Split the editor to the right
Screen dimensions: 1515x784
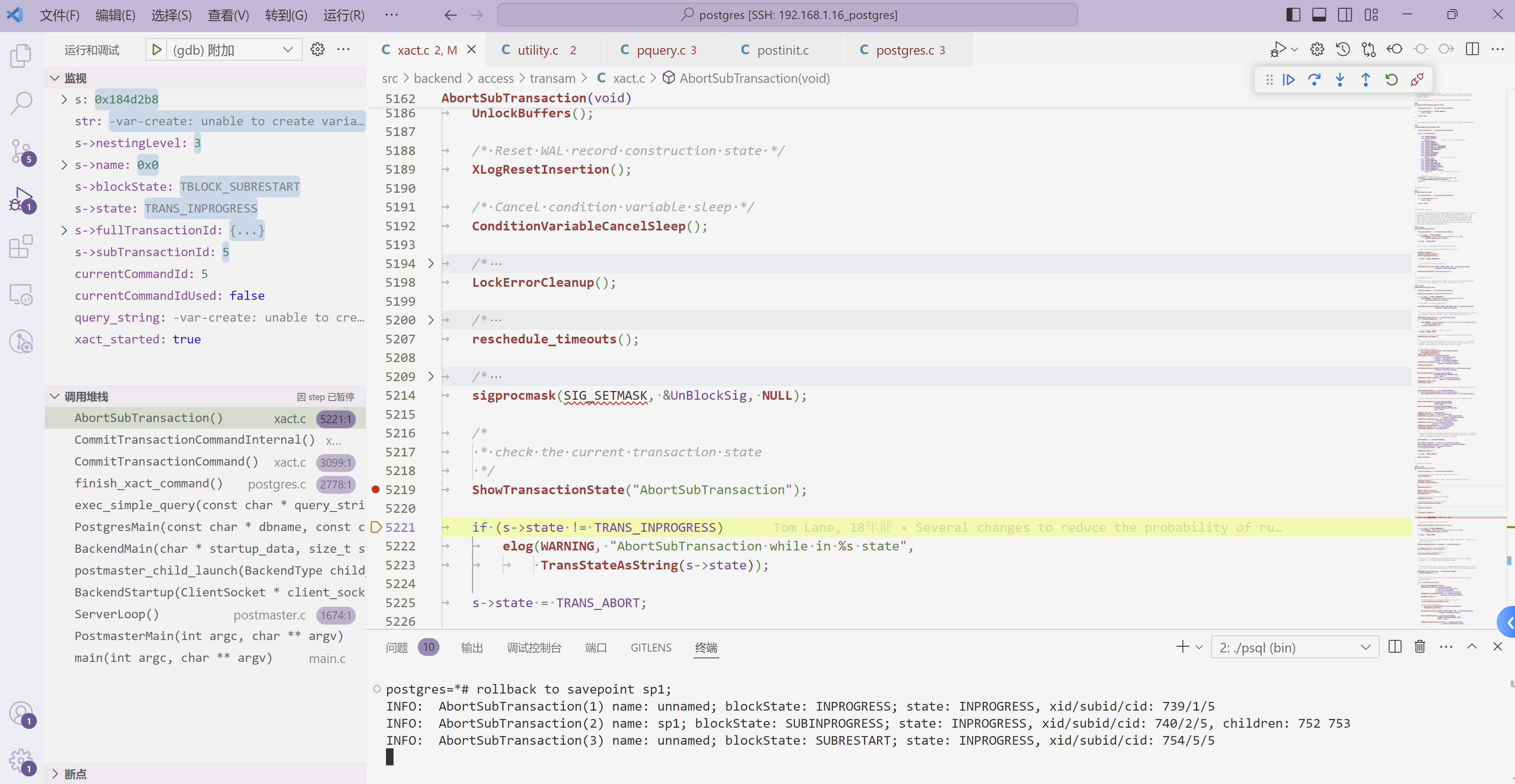click(1472, 49)
